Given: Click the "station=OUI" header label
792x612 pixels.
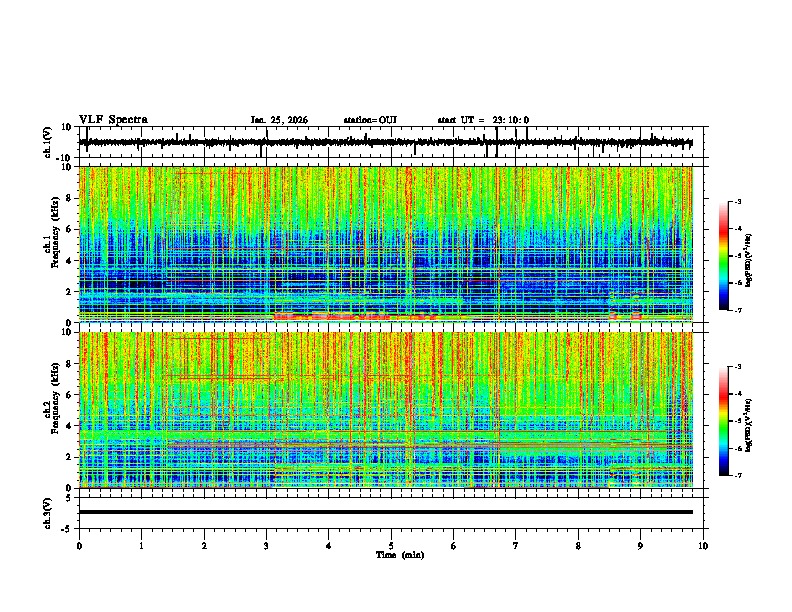Looking at the screenshot, I should [370, 120].
